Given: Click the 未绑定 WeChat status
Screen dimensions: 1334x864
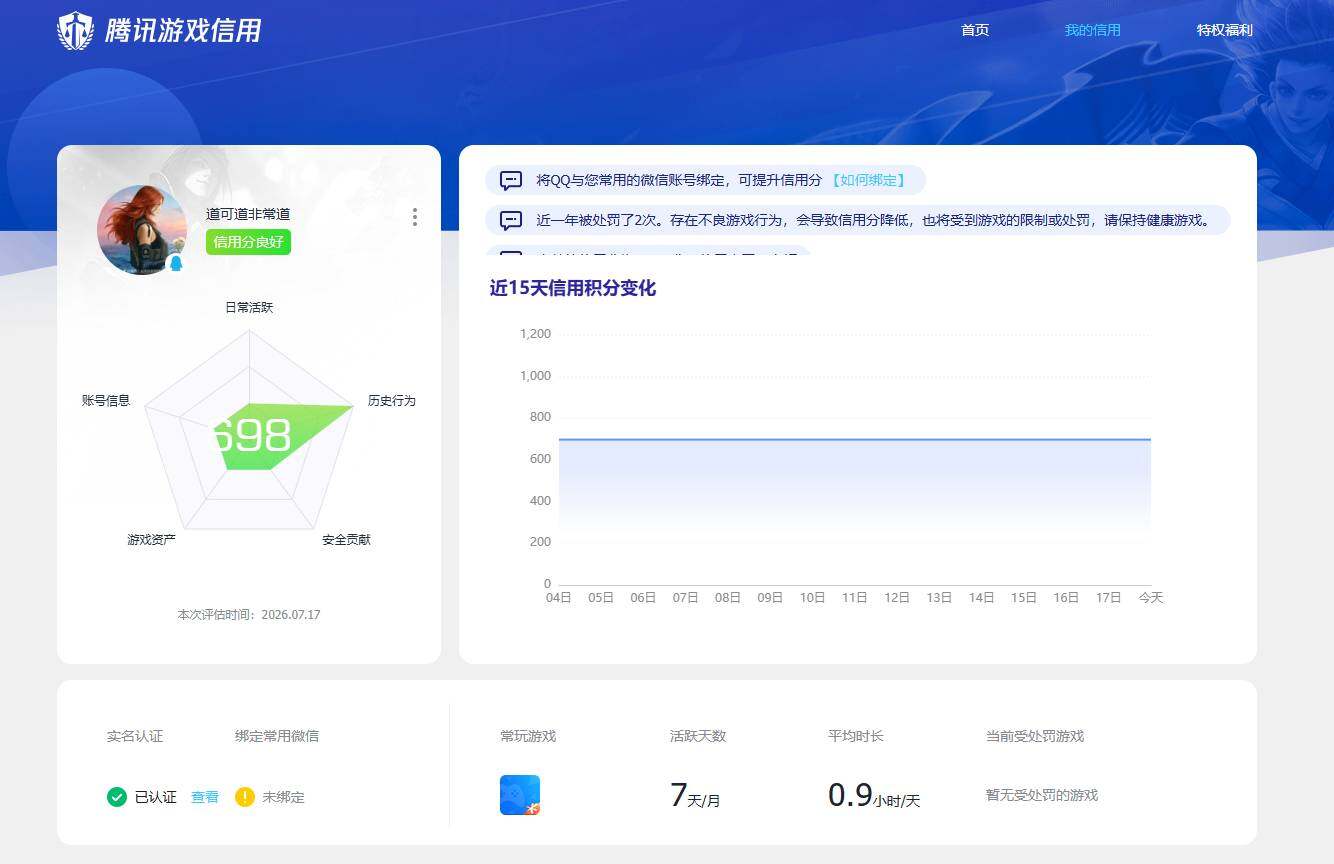Looking at the screenshot, I should click(283, 797).
